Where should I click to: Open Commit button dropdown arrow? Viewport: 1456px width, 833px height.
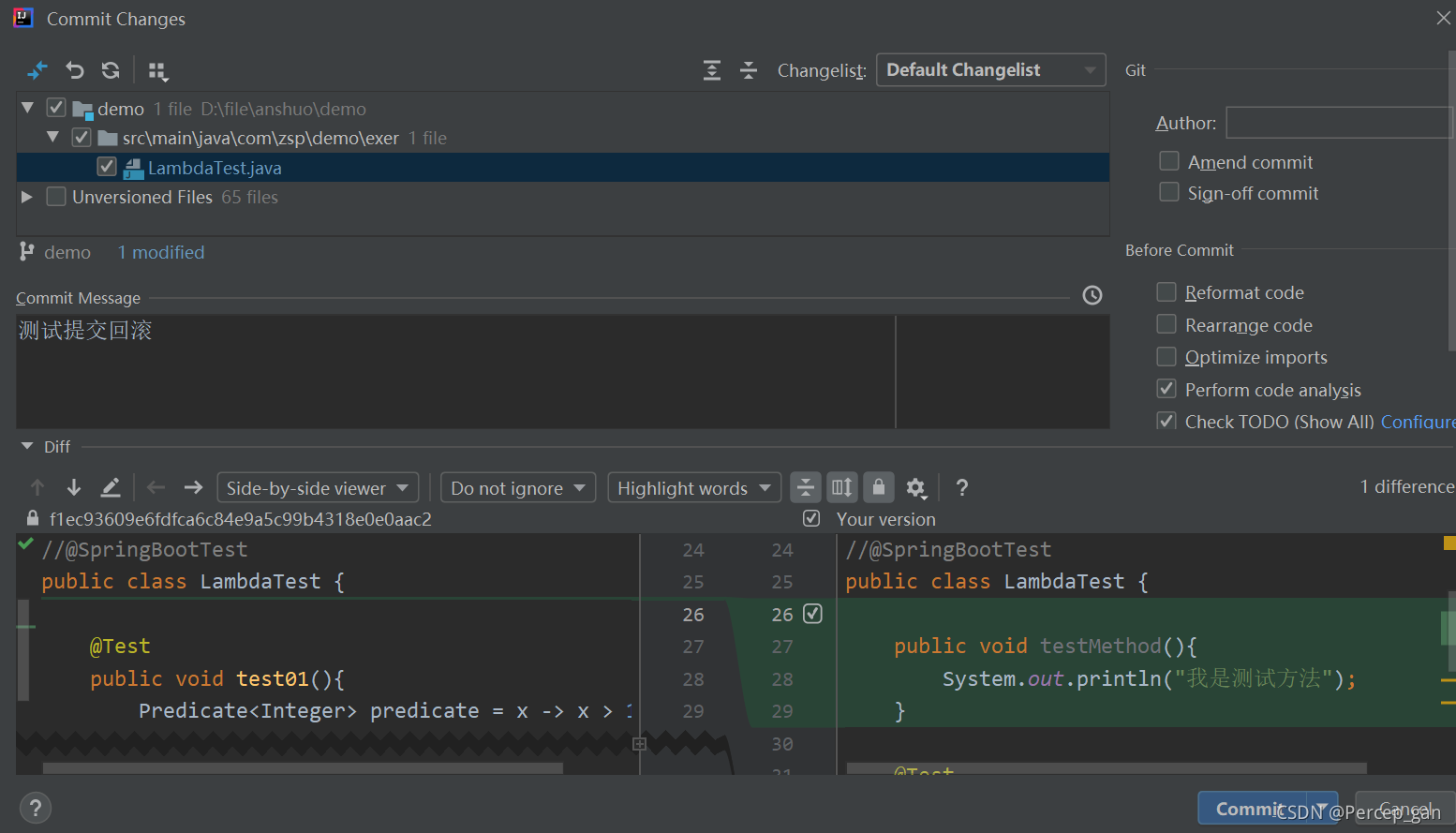point(1322,809)
